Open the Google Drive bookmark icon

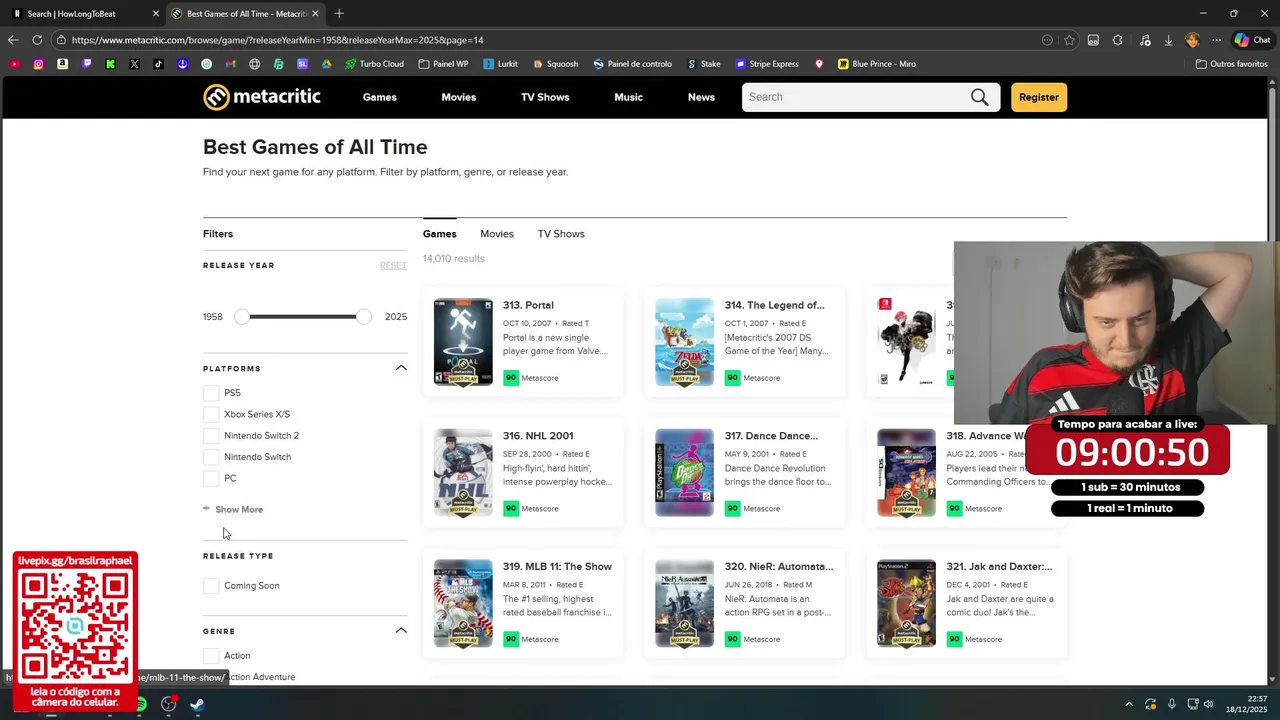(x=326, y=64)
